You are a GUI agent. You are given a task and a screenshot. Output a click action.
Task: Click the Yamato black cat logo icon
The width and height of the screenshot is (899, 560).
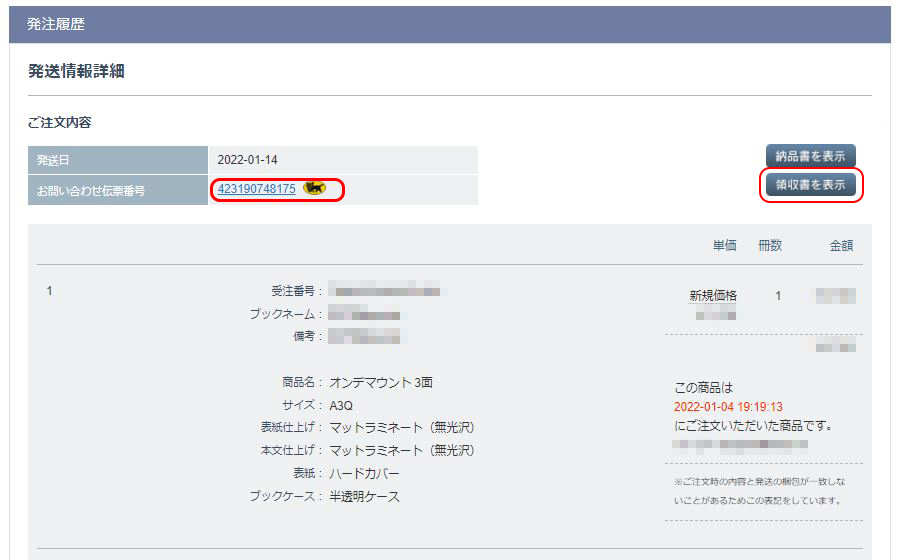coord(314,188)
